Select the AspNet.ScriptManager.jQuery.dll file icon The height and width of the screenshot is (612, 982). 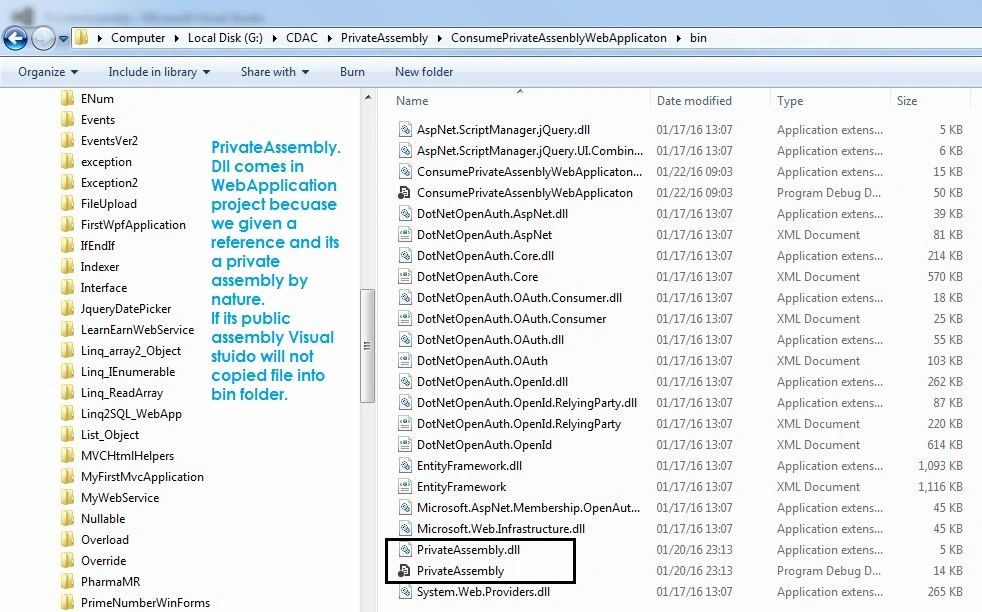tap(405, 130)
